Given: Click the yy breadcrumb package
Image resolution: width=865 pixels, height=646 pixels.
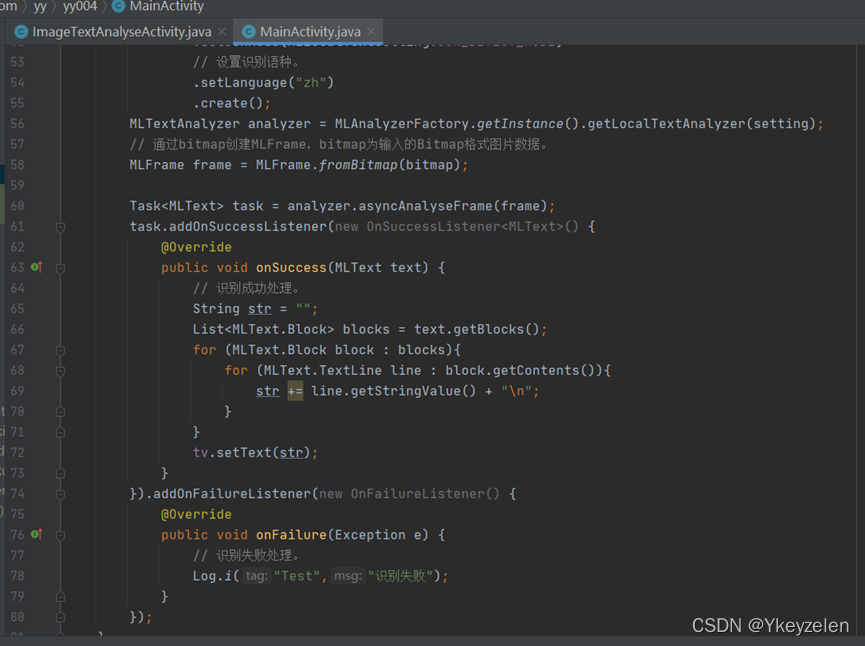Looking at the screenshot, I should pyautogui.click(x=40, y=6).
